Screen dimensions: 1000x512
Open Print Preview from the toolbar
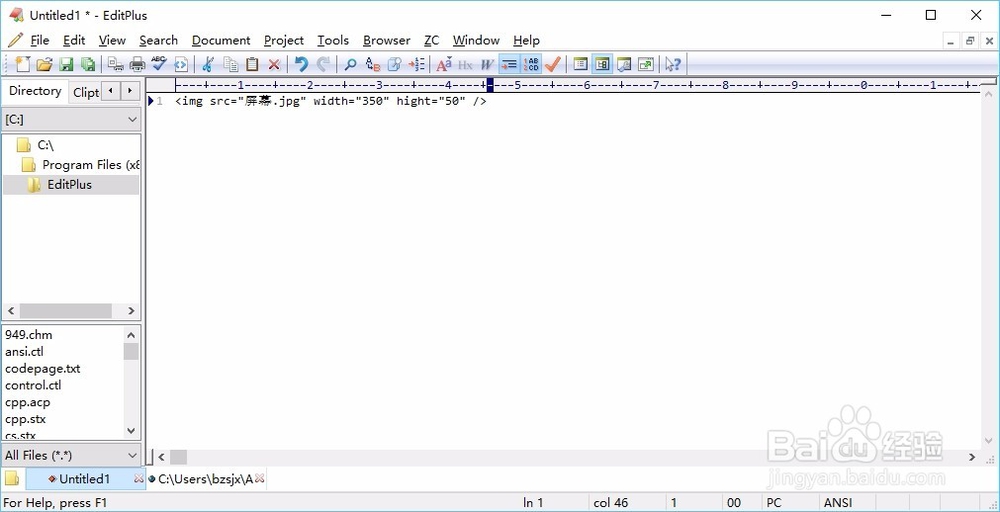(x=115, y=64)
